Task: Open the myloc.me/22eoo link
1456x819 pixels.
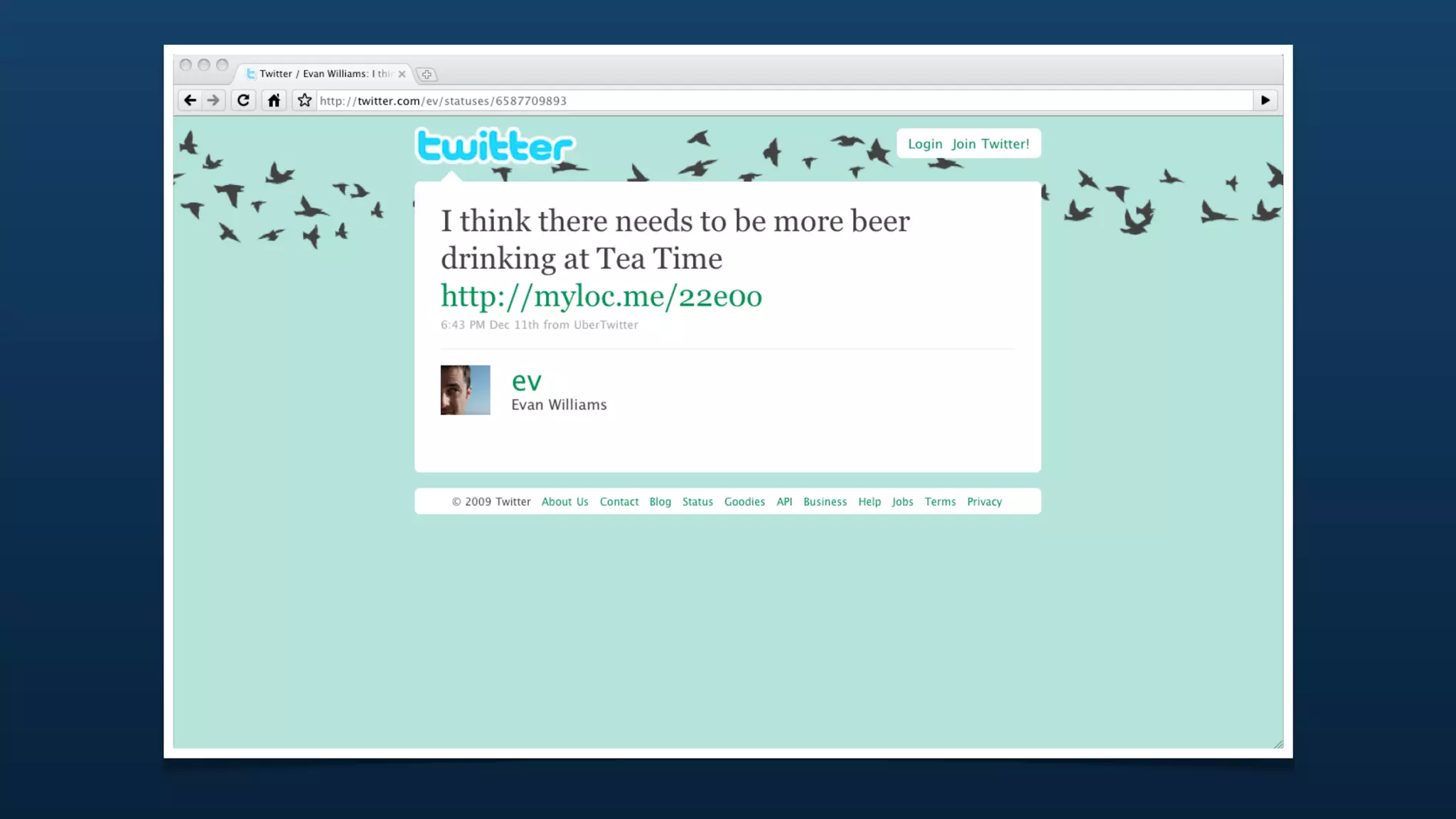Action: coord(601,296)
